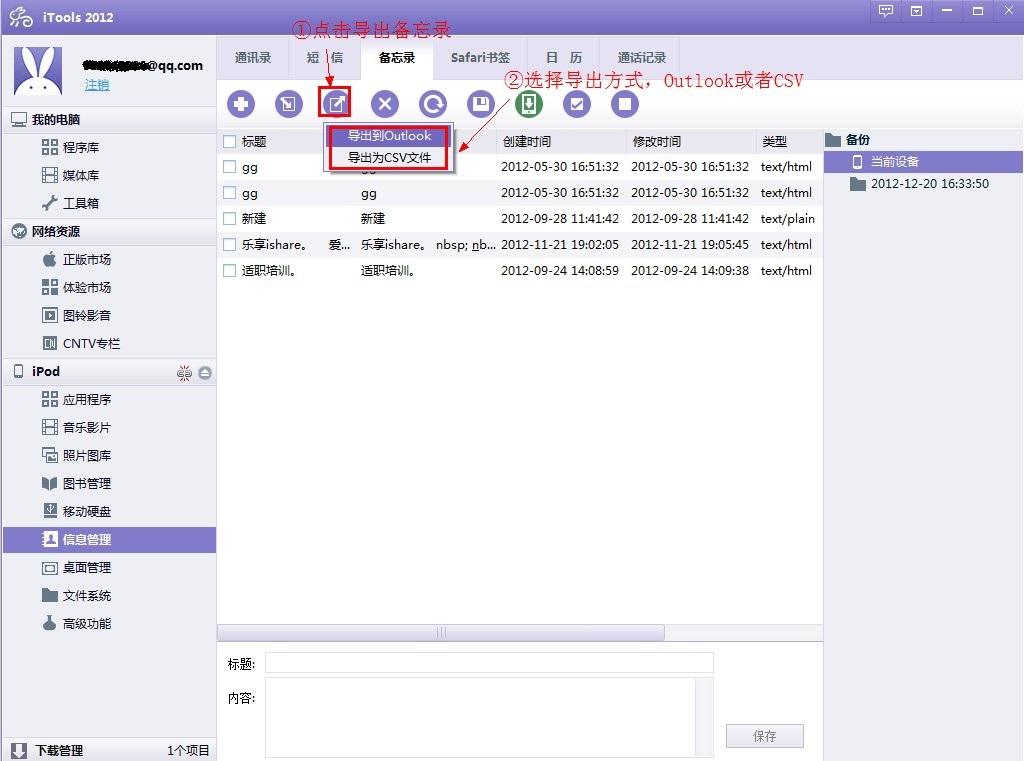Switch to the 通讯录 contacts tab
The height and width of the screenshot is (761, 1024).
[253, 58]
